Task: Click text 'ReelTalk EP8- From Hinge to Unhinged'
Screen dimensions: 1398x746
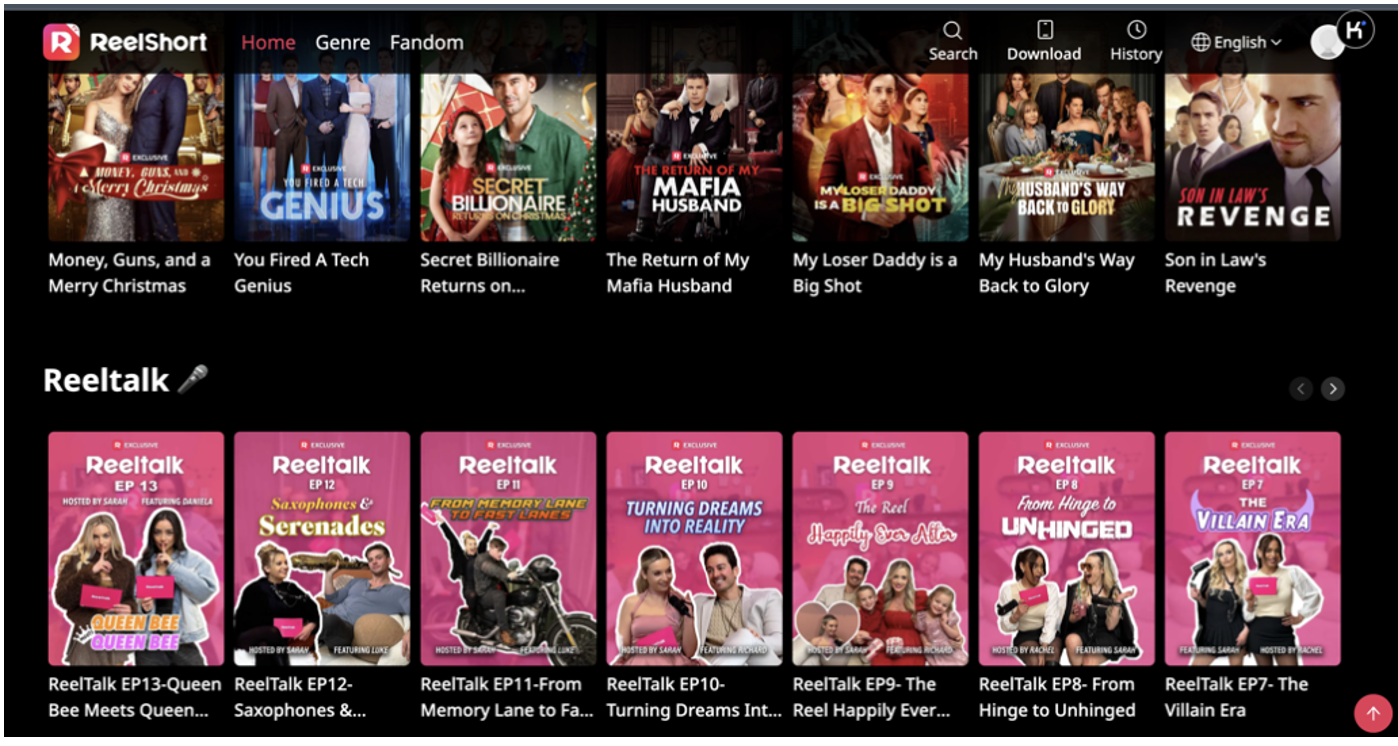Action: click(x=1057, y=698)
